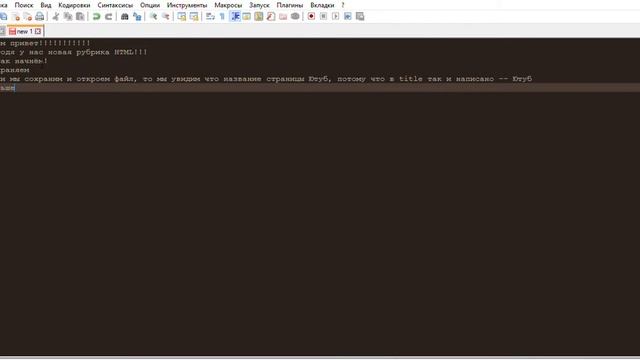Click the Zoom Out toolbar icon
This screenshot has width=640, height=360.
[166, 16]
